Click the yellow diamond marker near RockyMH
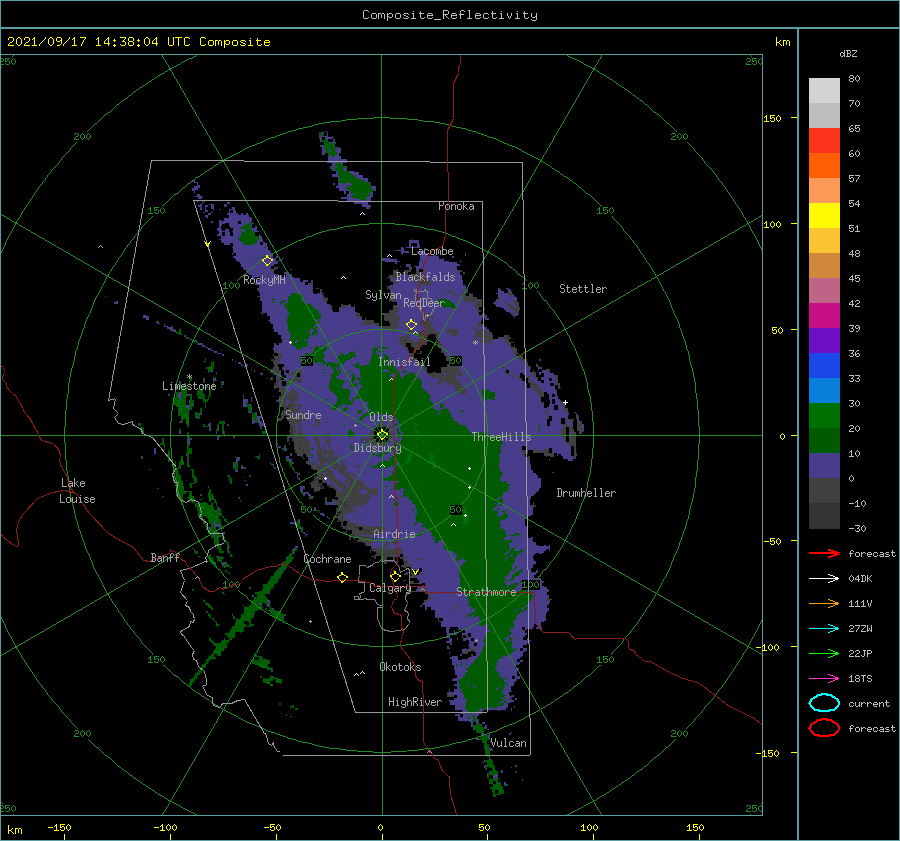 [x=267, y=261]
